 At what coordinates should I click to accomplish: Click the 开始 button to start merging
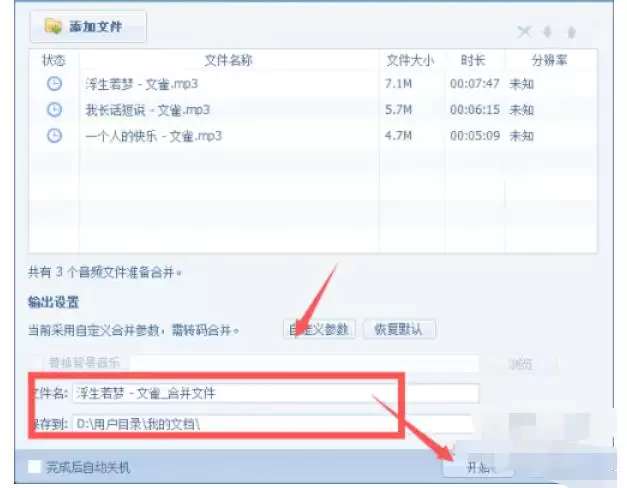coord(478,466)
